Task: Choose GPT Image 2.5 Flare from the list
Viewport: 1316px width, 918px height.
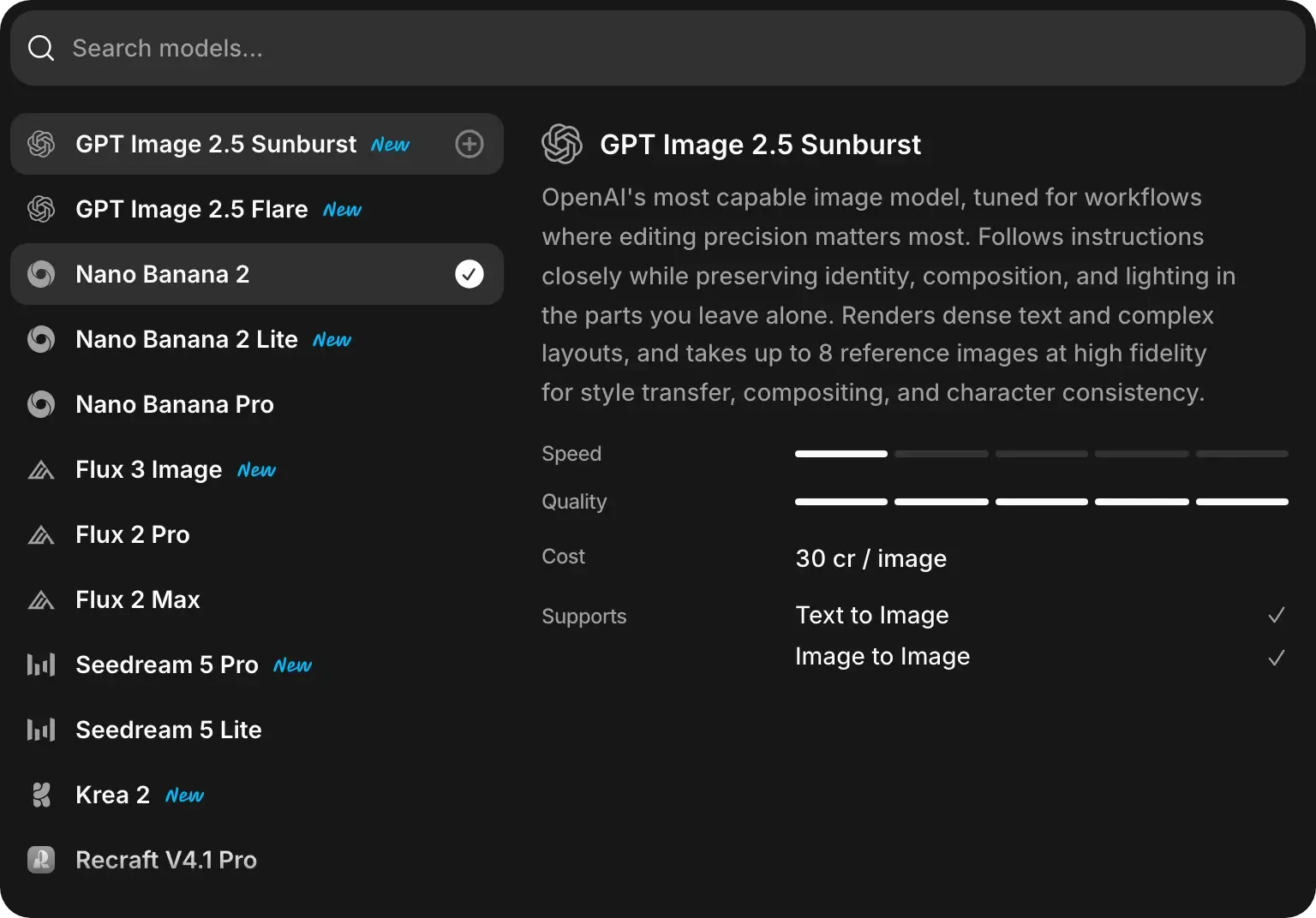Action: (257, 209)
